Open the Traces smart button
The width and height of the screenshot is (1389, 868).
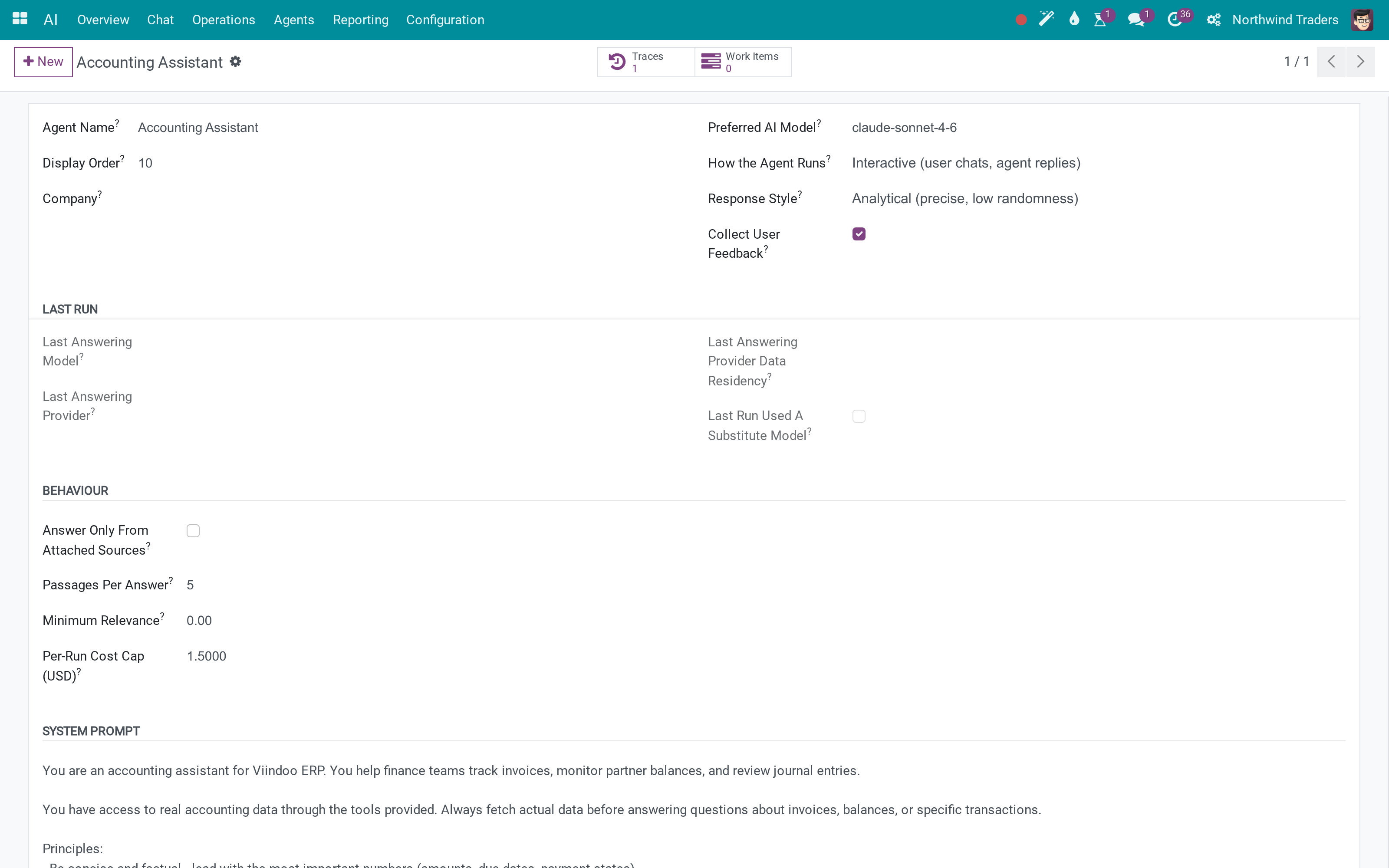pyautogui.click(x=646, y=62)
